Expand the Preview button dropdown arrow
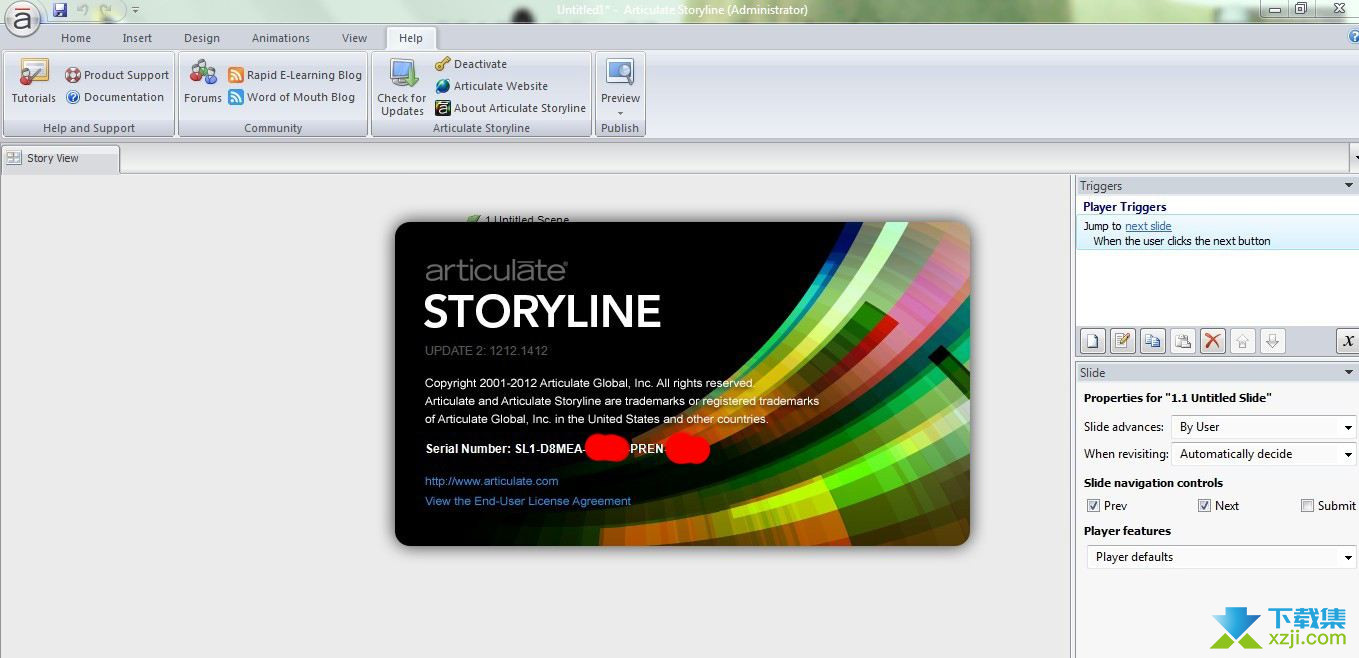The width and height of the screenshot is (1359, 658). 620,113
